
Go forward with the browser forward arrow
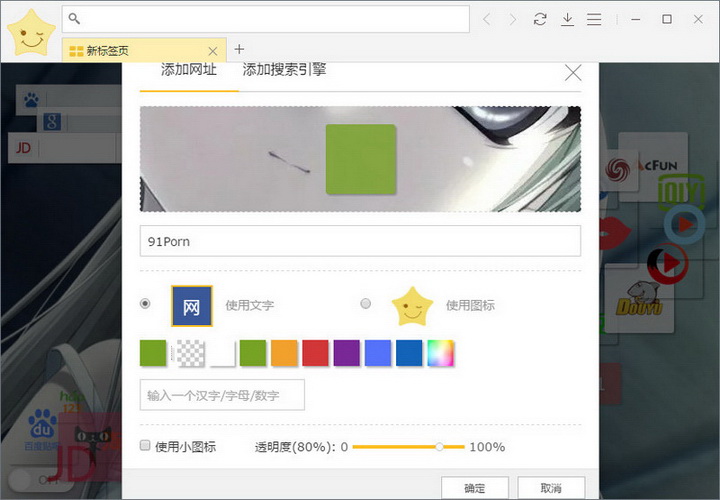coord(513,19)
